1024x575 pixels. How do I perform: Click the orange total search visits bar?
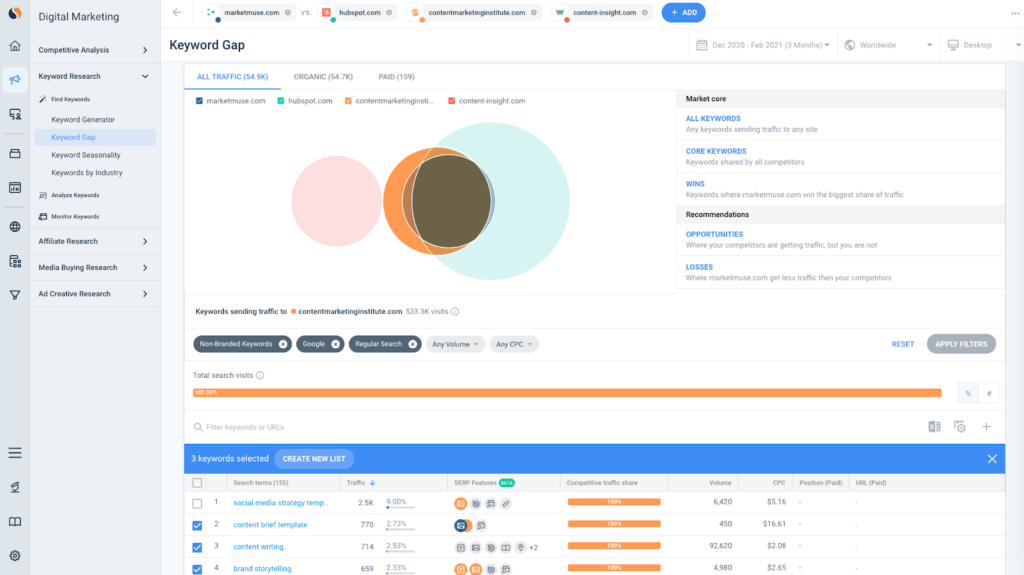[x=567, y=393]
